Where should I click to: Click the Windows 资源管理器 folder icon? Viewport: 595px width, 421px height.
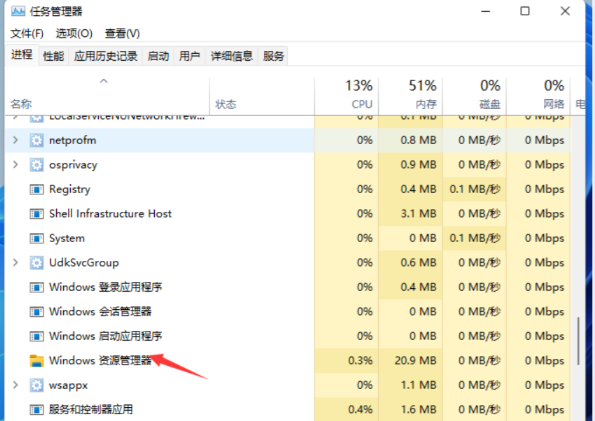click(36, 361)
